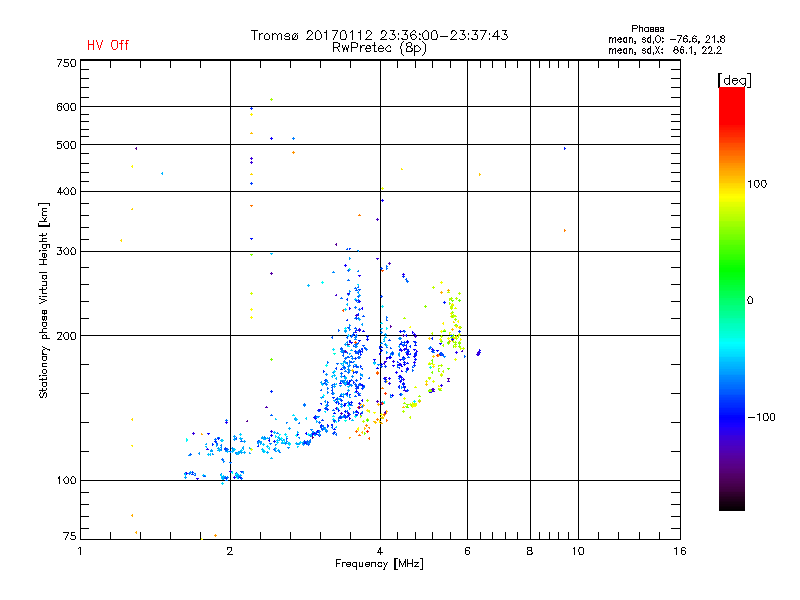Click the x-axis label "16"
This screenshot has height=600, width=800.
[x=680, y=551]
